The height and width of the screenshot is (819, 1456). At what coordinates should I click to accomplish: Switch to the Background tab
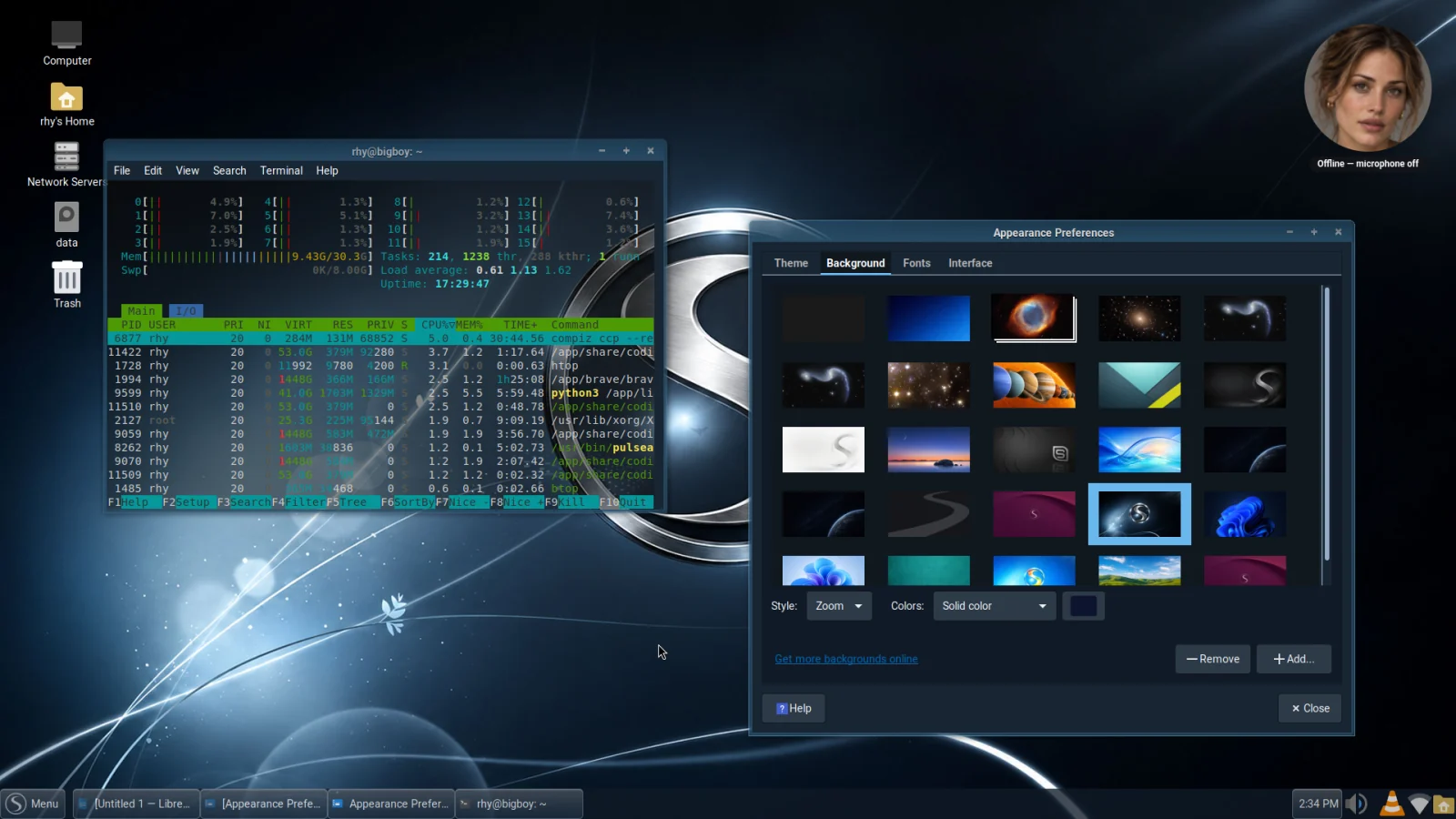pos(855,263)
